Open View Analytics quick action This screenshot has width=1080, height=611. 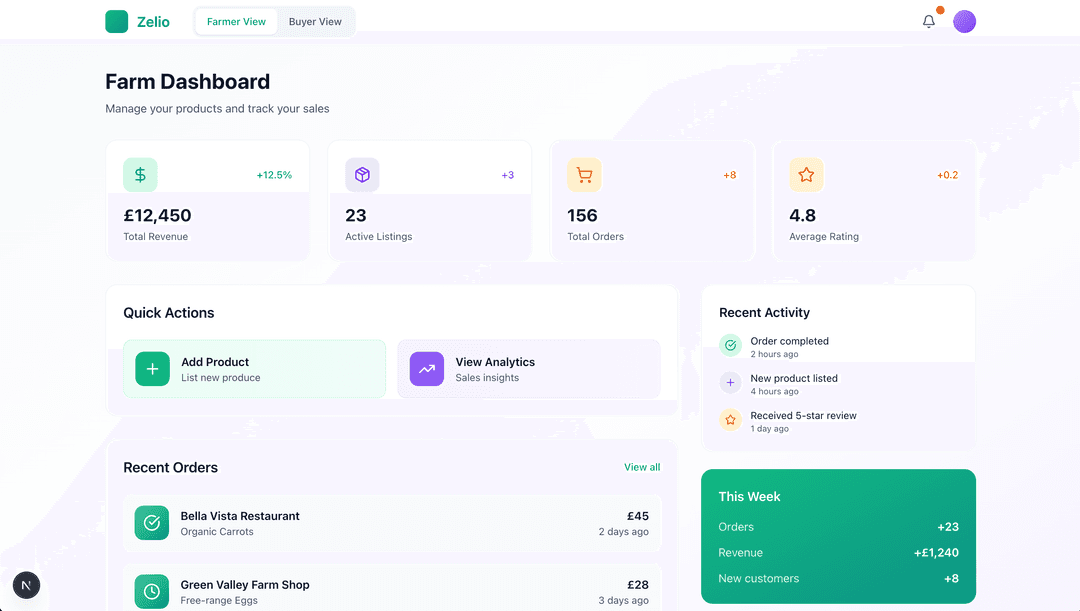[x=529, y=369]
